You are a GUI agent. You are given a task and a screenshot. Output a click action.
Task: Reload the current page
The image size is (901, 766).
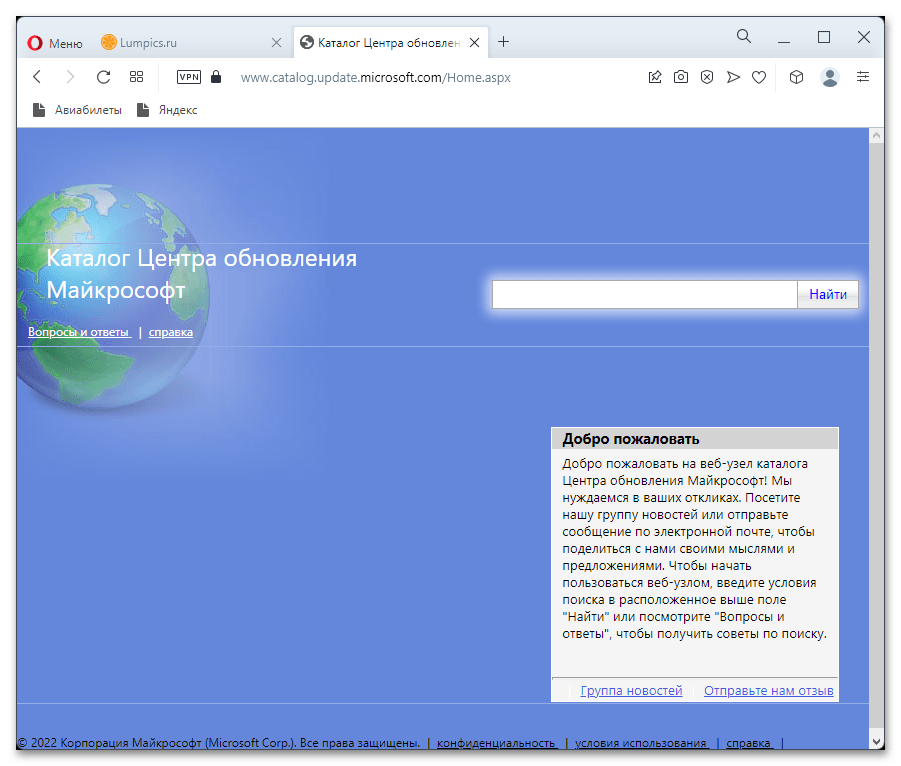pyautogui.click(x=103, y=77)
